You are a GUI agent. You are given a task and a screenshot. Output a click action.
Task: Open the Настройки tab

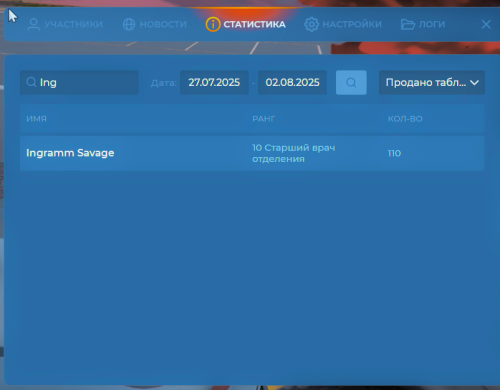tap(343, 24)
